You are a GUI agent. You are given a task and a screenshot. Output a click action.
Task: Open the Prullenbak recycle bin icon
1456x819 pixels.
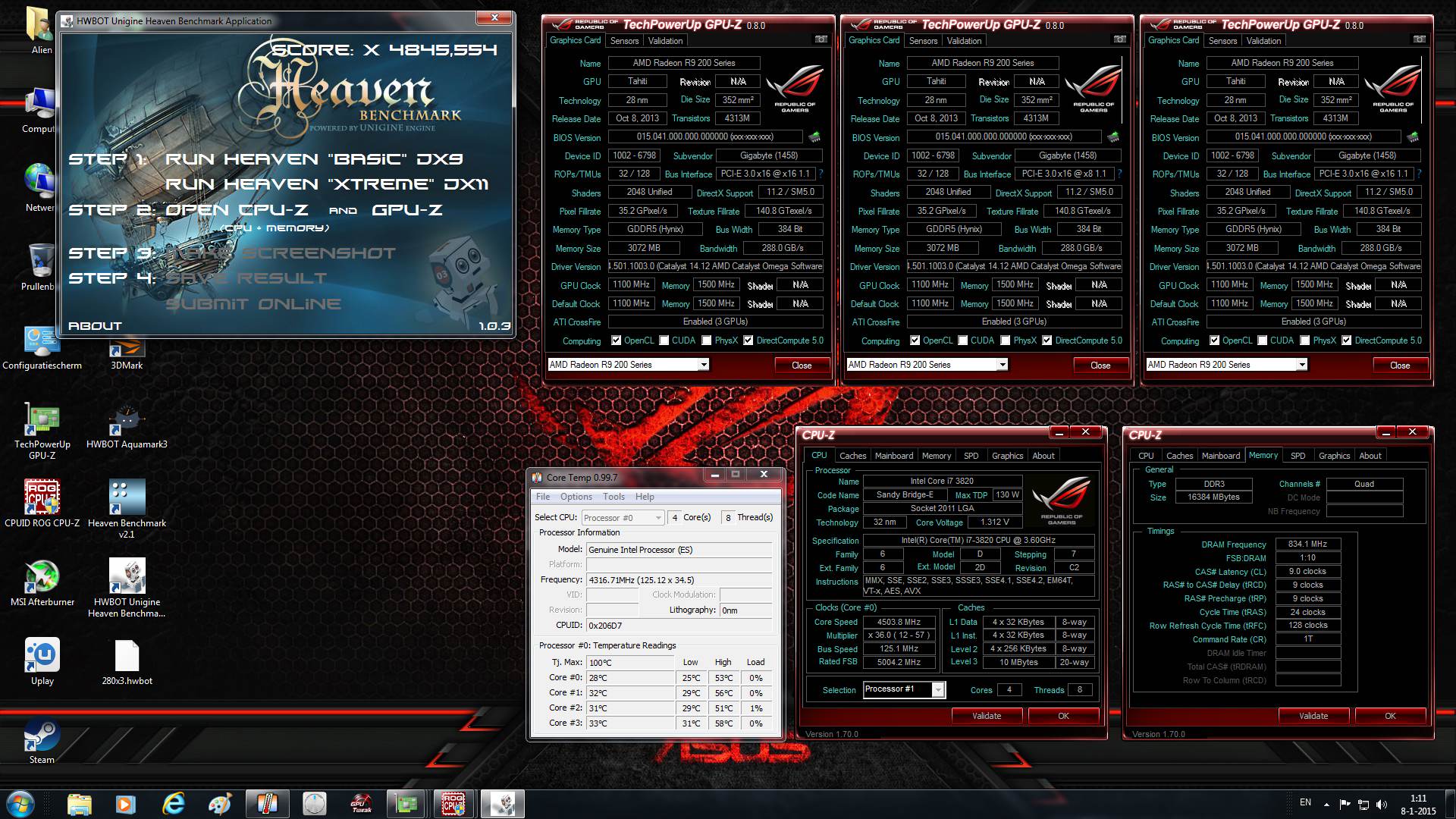point(39,267)
